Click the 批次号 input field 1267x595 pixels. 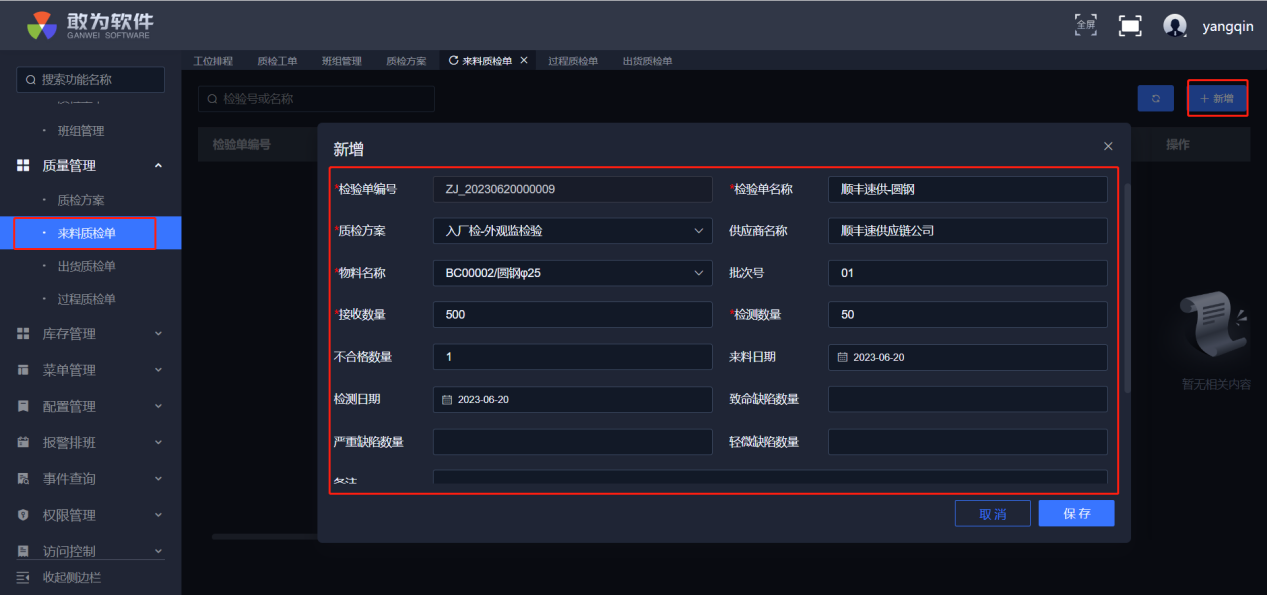point(968,273)
